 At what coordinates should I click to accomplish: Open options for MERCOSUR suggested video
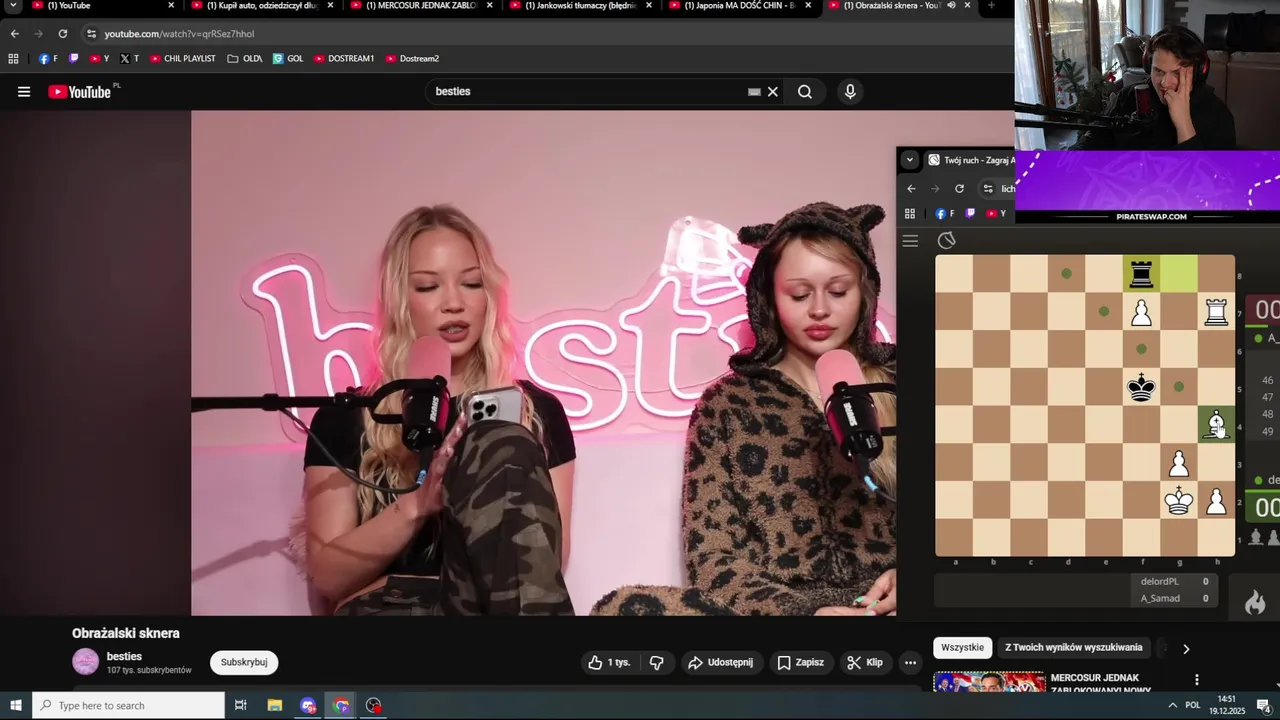click(x=1197, y=680)
